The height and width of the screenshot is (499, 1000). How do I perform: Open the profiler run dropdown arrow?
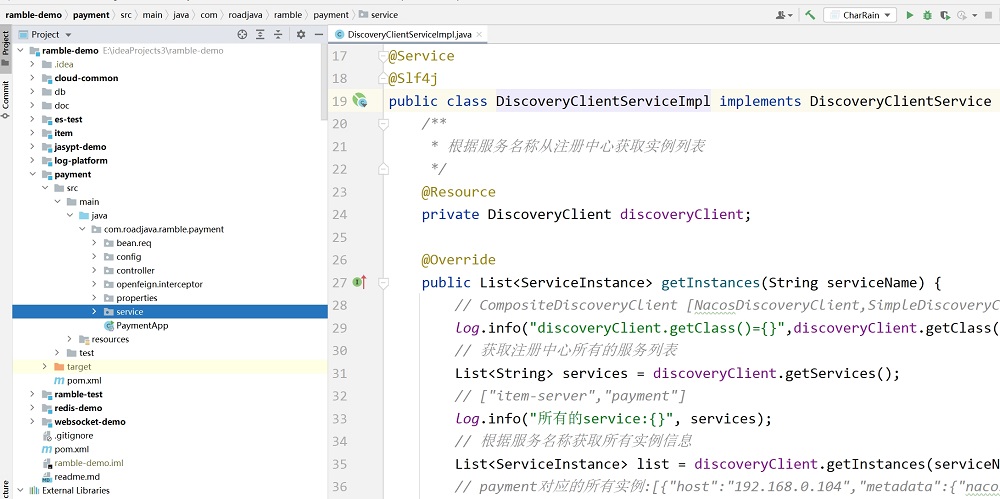pyautogui.click(x=974, y=15)
